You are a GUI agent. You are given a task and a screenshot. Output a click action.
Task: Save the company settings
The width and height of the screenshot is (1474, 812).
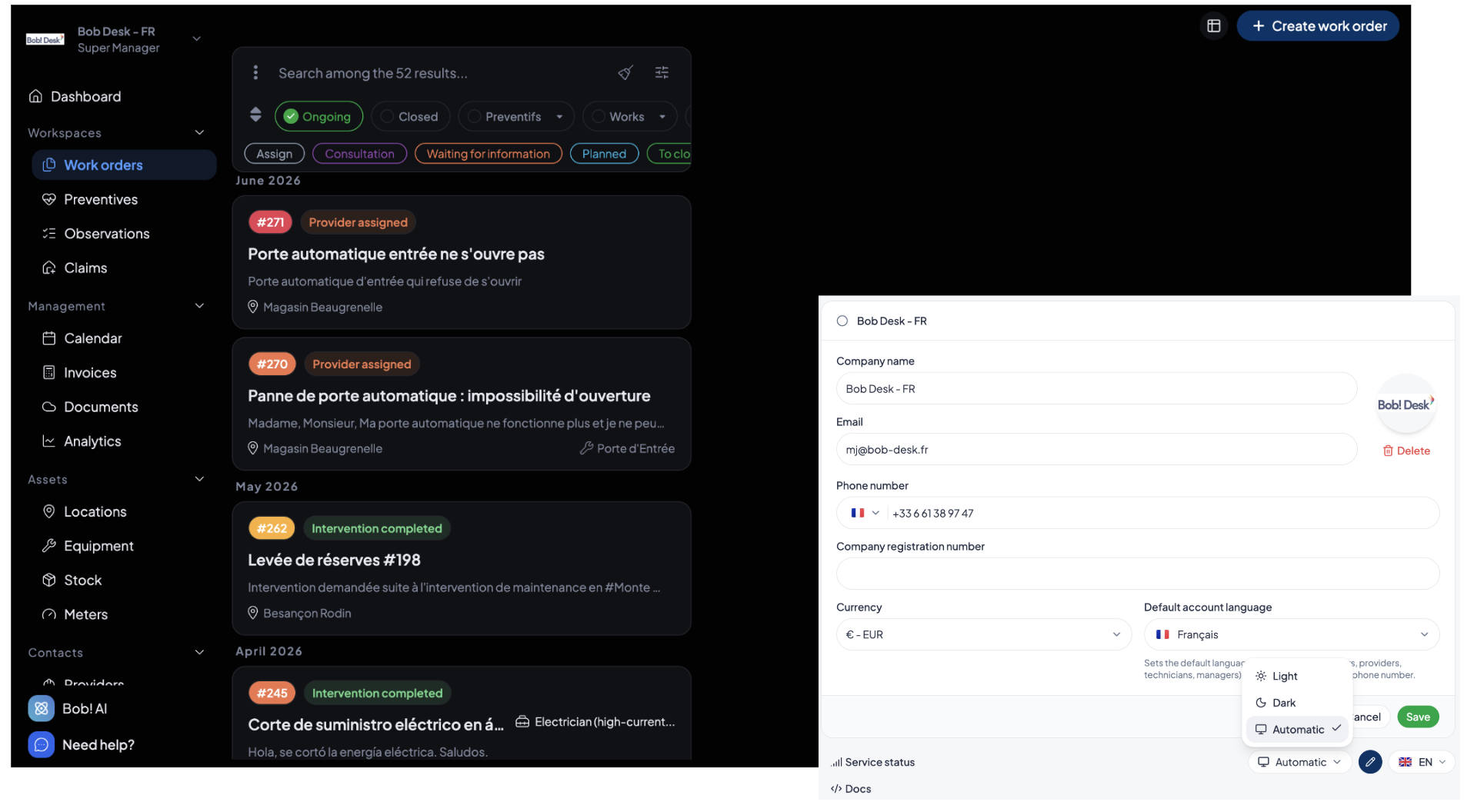[1418, 717]
